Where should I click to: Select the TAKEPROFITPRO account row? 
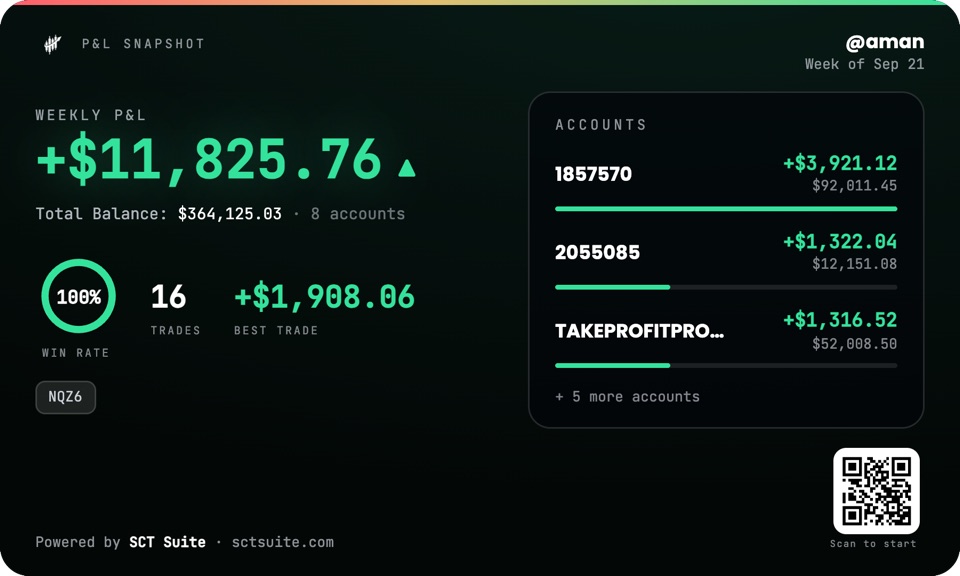coord(726,330)
